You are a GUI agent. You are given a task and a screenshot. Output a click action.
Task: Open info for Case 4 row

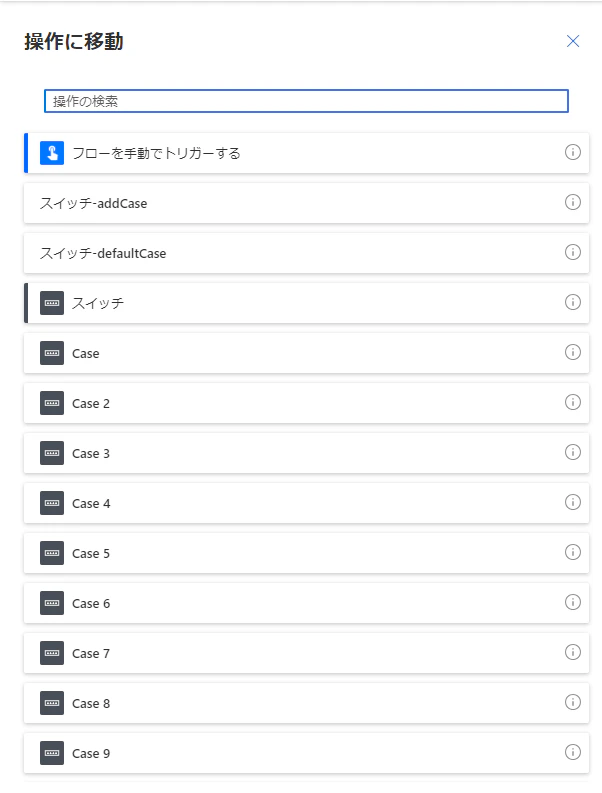pos(573,502)
